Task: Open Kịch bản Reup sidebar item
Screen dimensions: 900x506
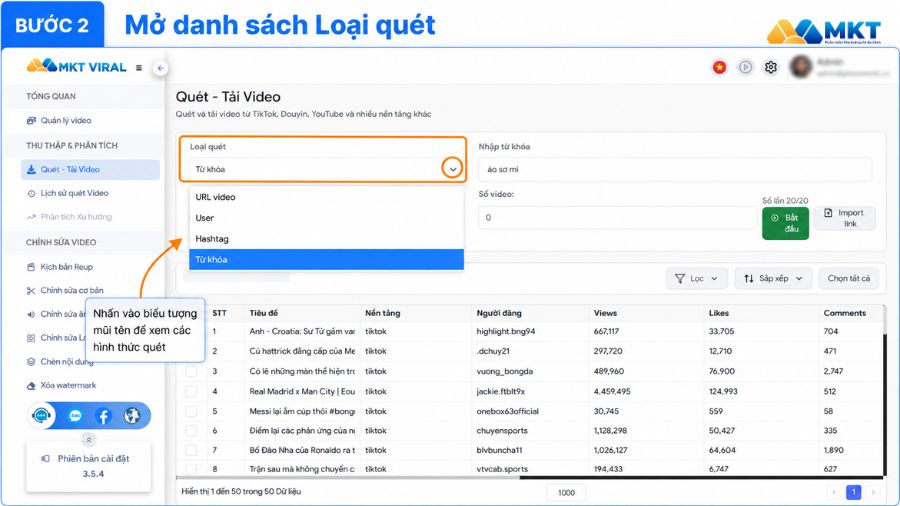Action: coord(66,267)
